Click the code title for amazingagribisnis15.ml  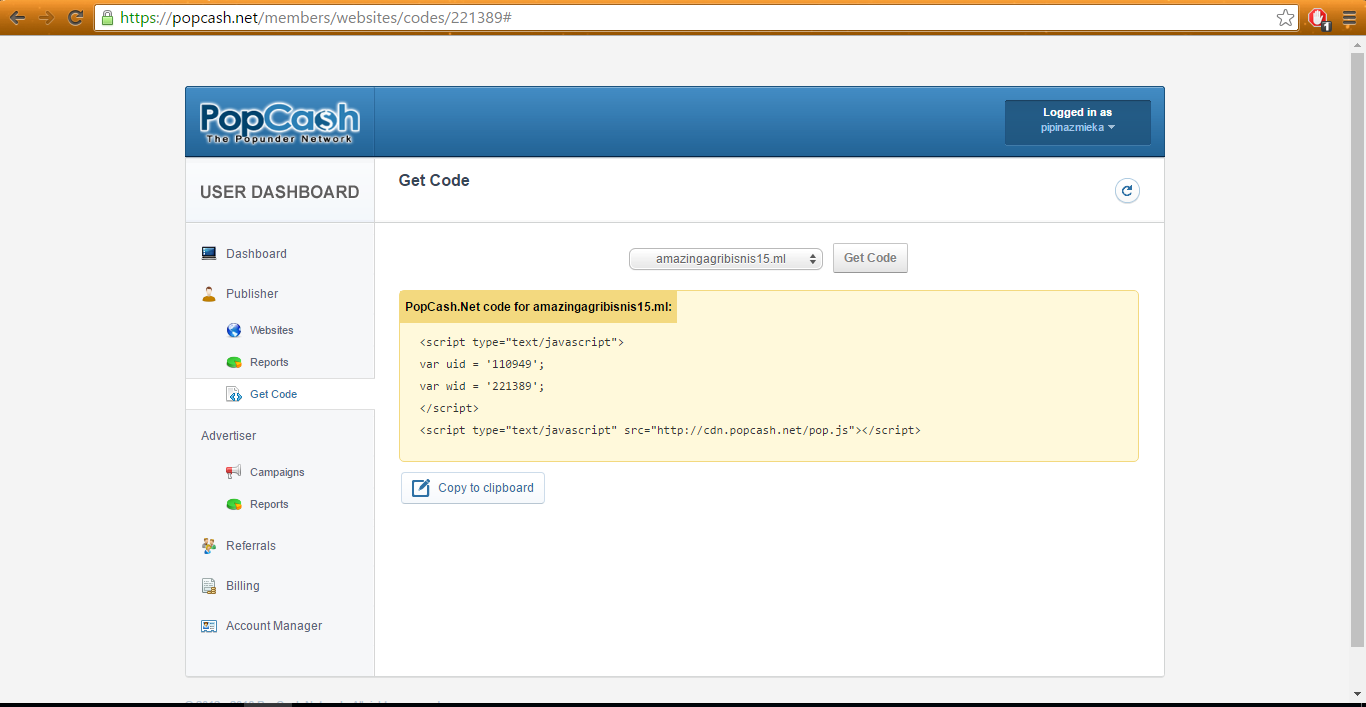(x=538, y=307)
